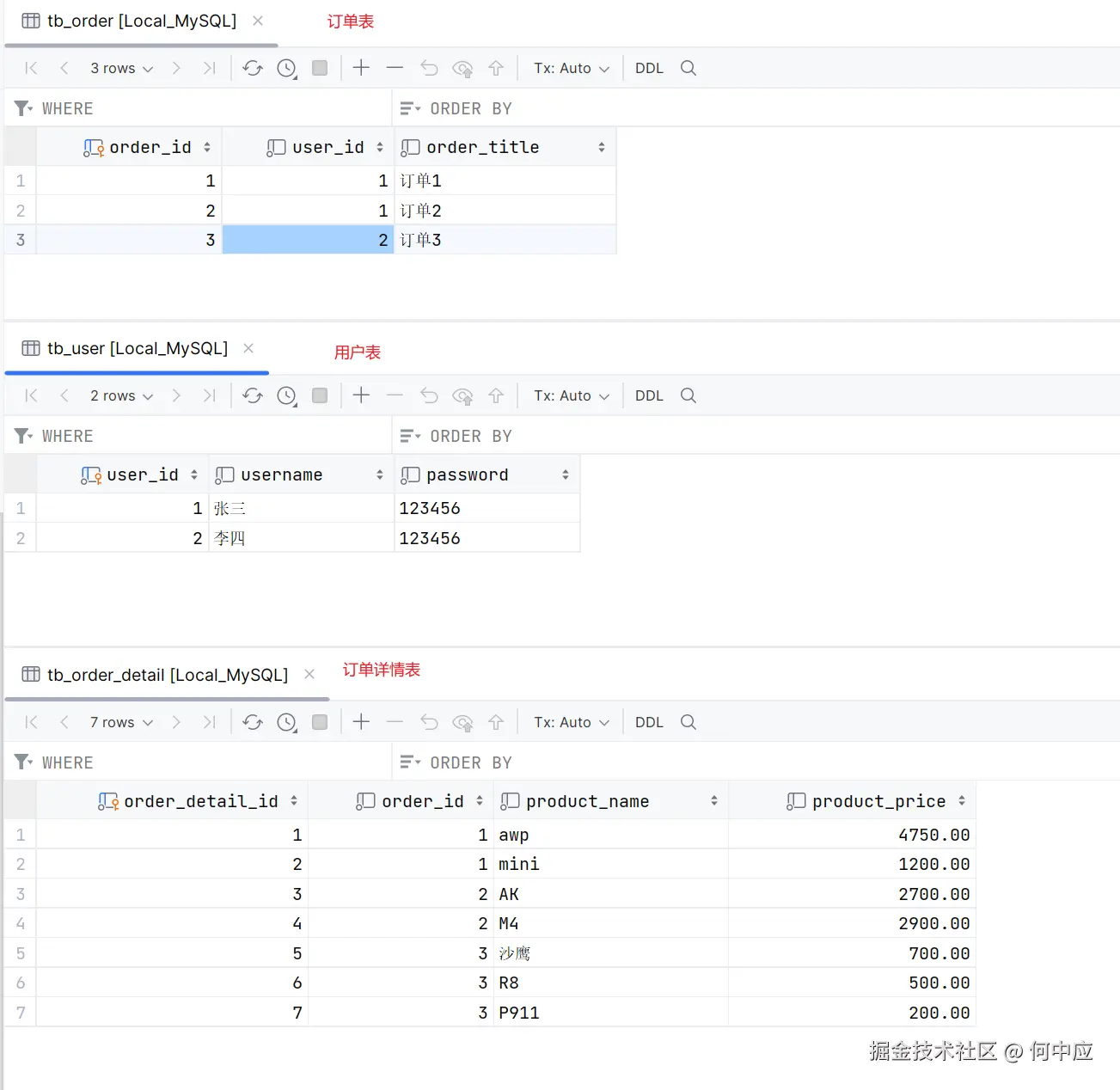Viewport: 1120px width, 1090px height.
Task: Select the product_name cell P911
Action: pyautogui.click(x=611, y=1013)
